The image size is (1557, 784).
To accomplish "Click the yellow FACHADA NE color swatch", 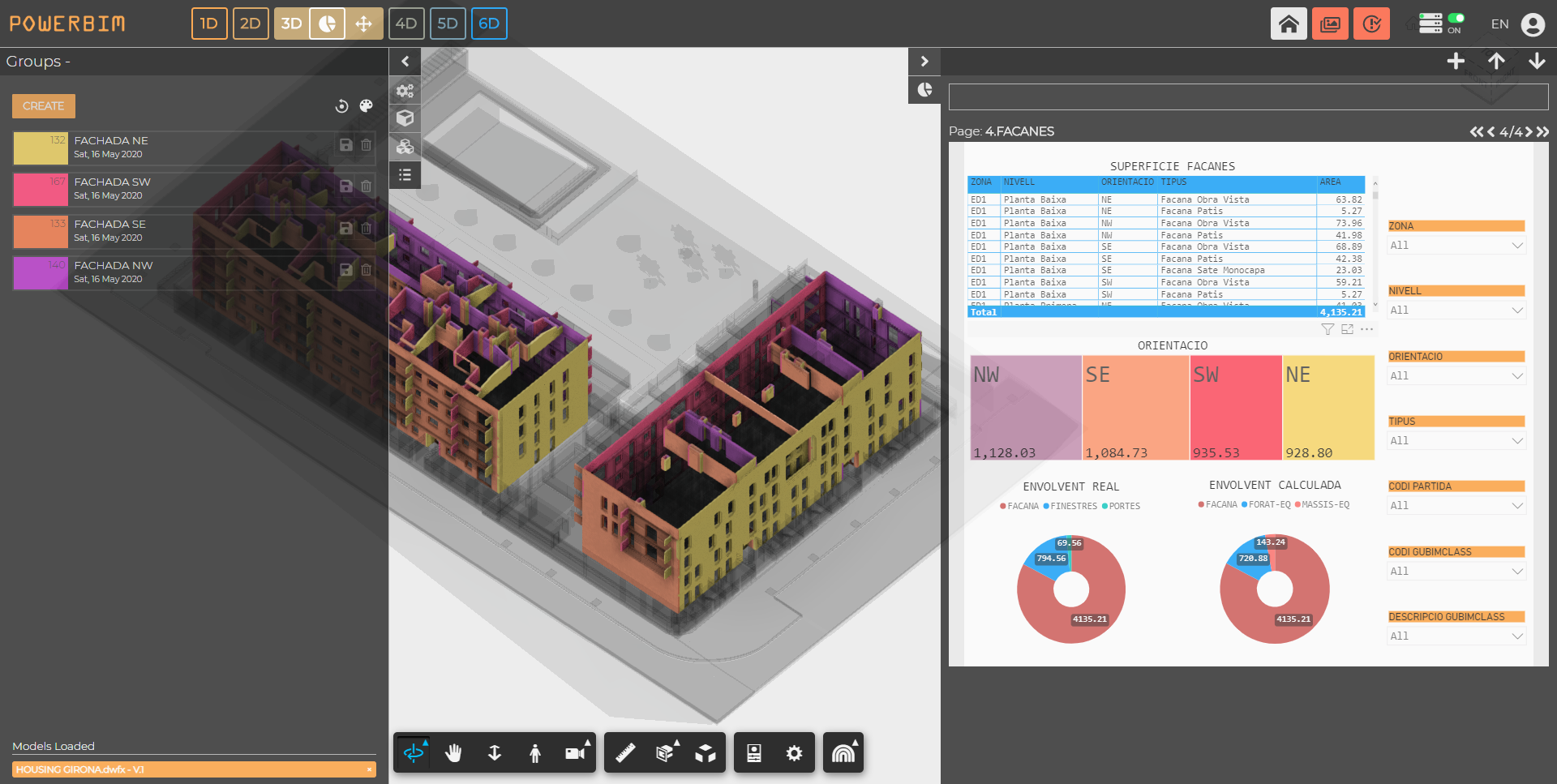I will click(x=41, y=148).
